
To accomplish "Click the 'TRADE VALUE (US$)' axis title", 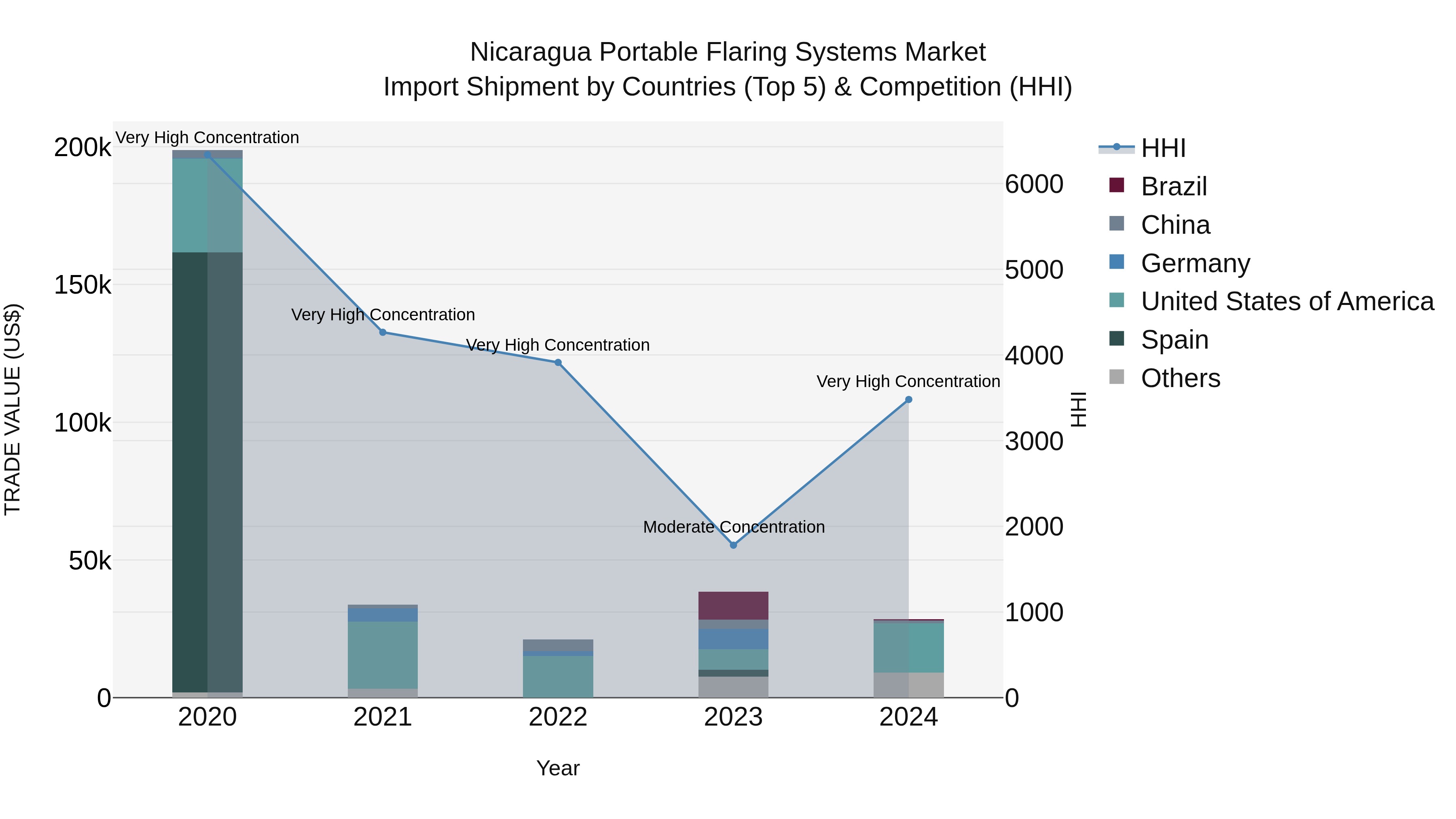I will [13, 409].
